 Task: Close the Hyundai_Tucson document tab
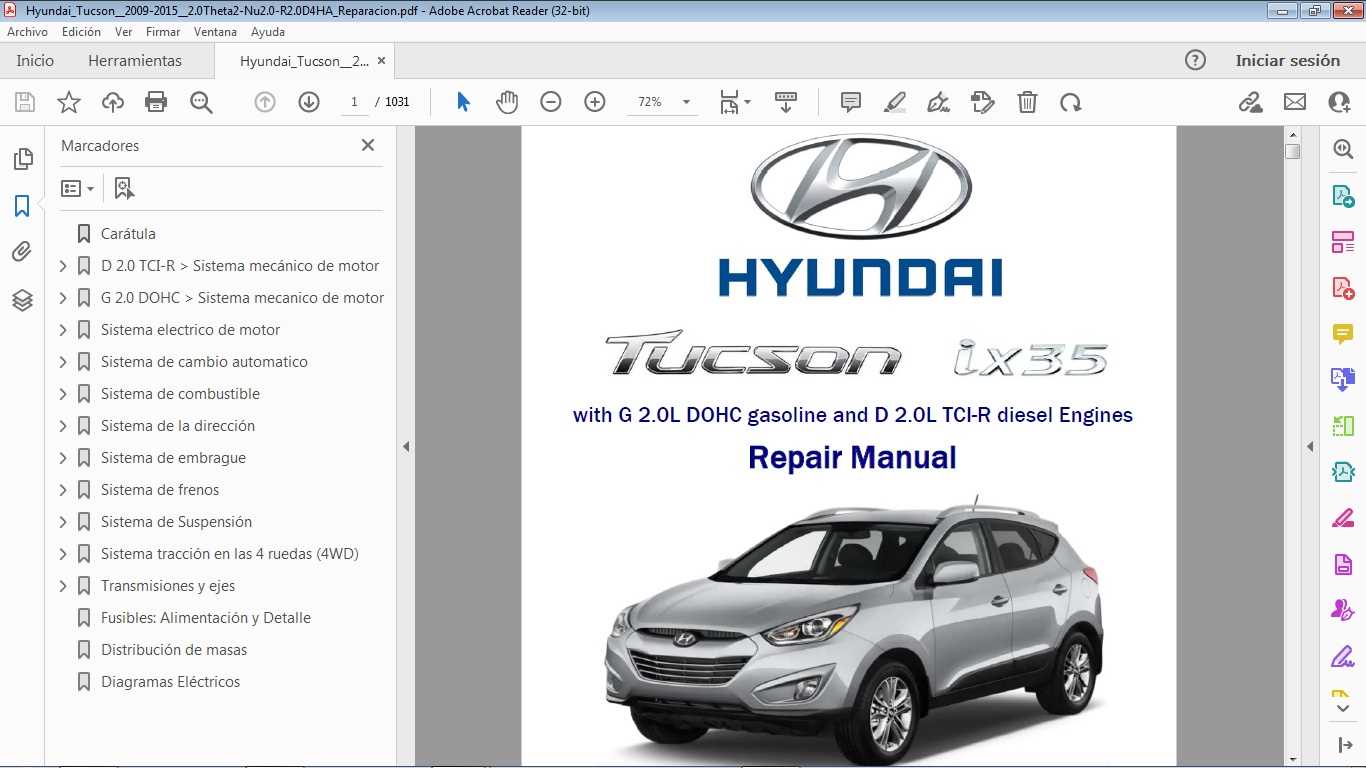pyautogui.click(x=379, y=61)
